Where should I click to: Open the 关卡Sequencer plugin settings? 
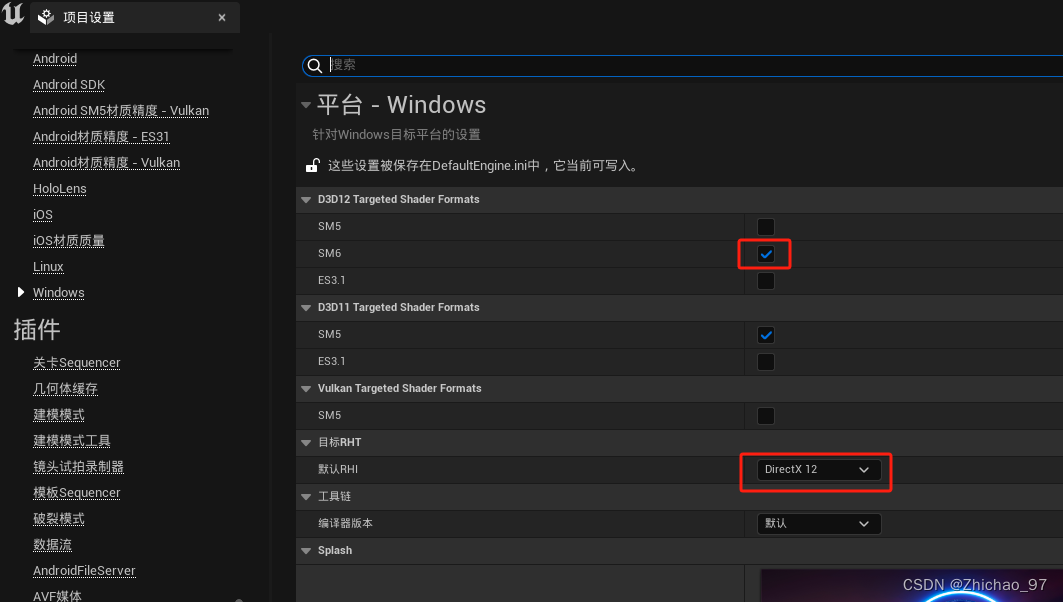(77, 363)
